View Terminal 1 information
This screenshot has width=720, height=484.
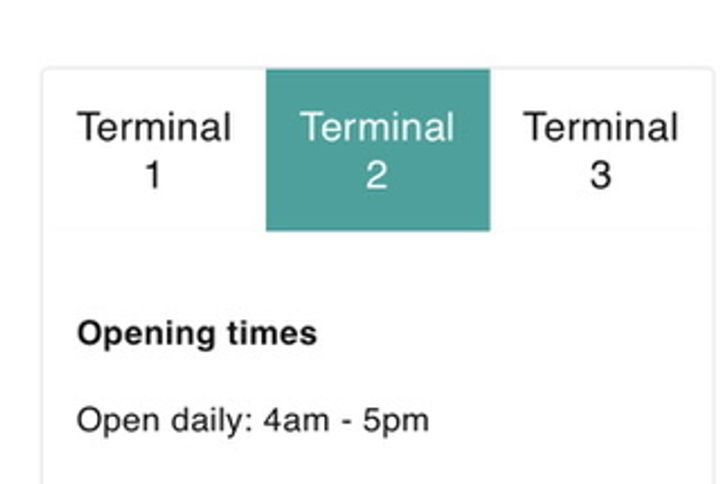154,150
